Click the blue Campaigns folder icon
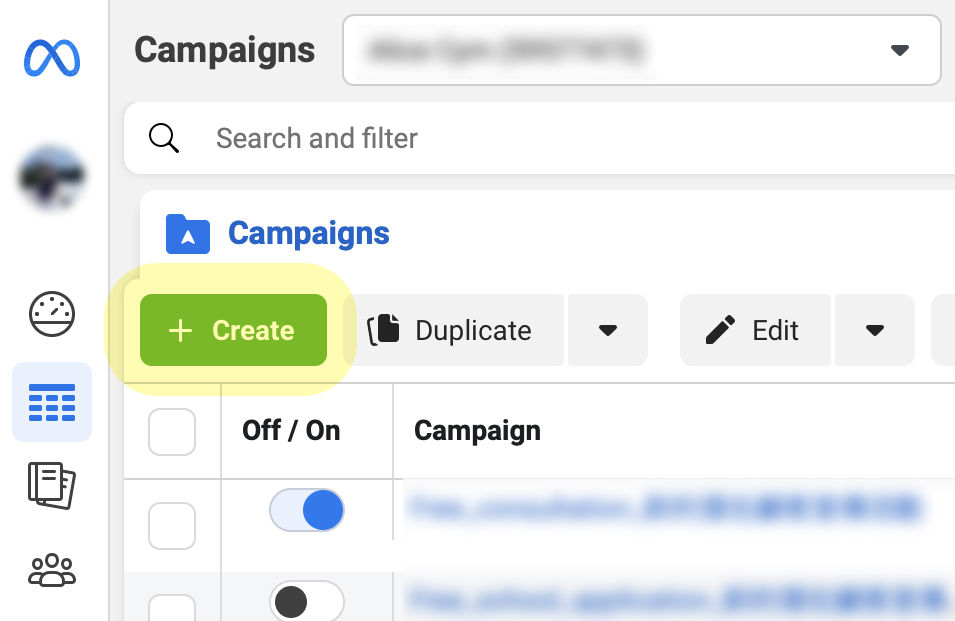 tap(188, 234)
